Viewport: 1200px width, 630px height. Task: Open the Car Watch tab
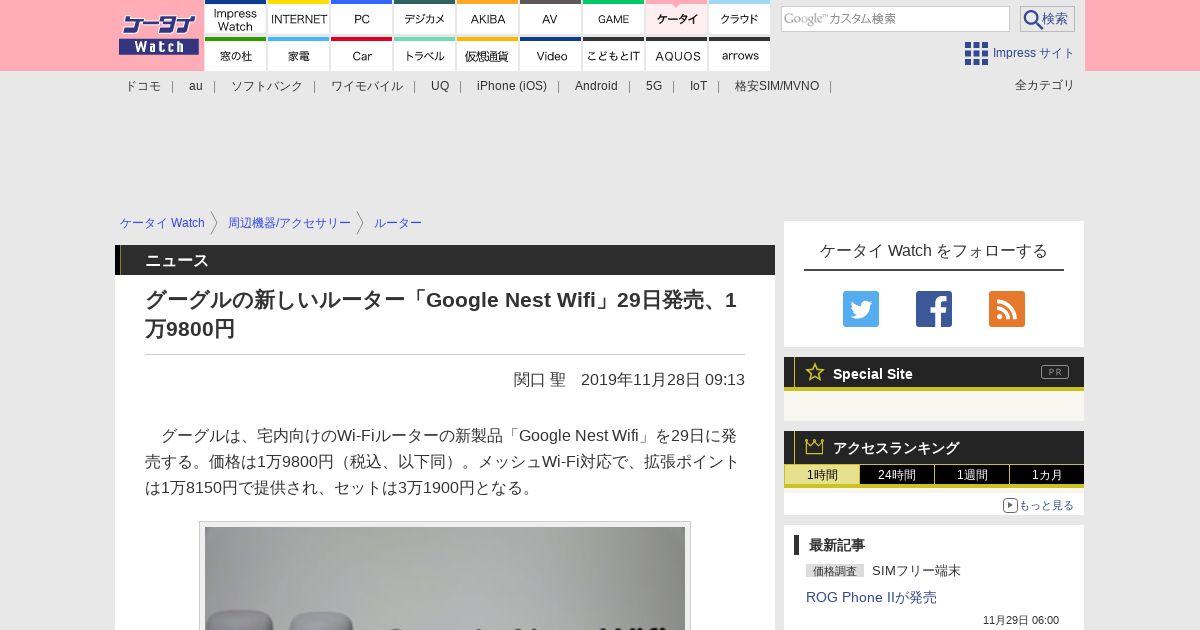[362, 54]
